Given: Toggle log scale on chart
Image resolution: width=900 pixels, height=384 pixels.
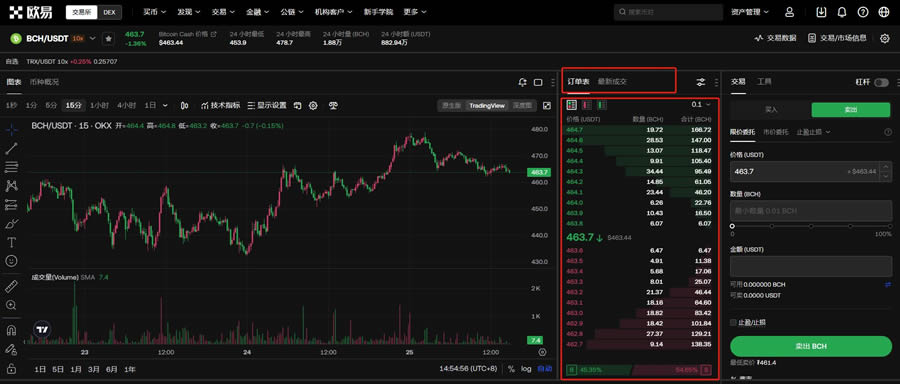Looking at the screenshot, I should coord(526,369).
